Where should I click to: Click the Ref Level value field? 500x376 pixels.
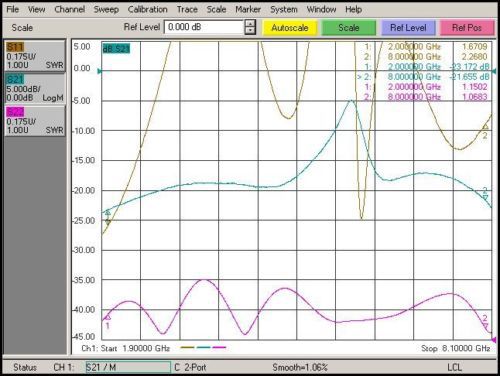[x=204, y=27]
